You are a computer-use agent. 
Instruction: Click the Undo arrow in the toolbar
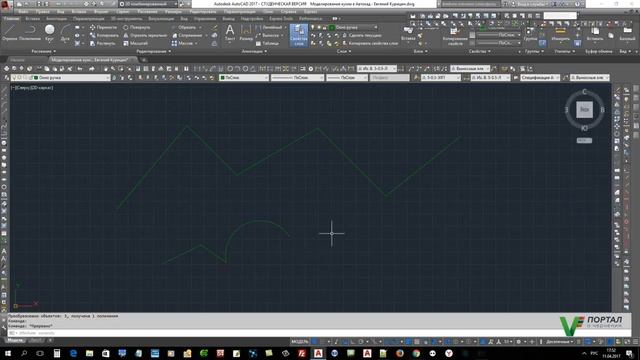coord(80,69)
